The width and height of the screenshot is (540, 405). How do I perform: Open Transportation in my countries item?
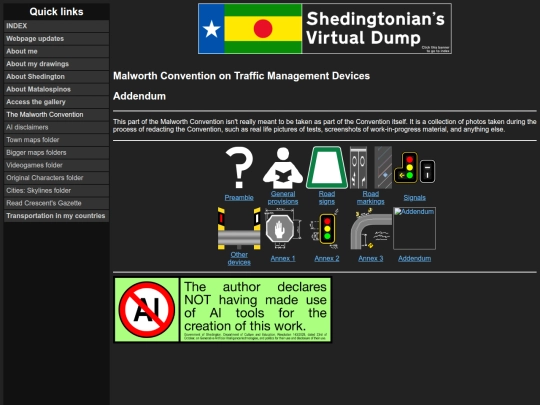tap(56, 216)
